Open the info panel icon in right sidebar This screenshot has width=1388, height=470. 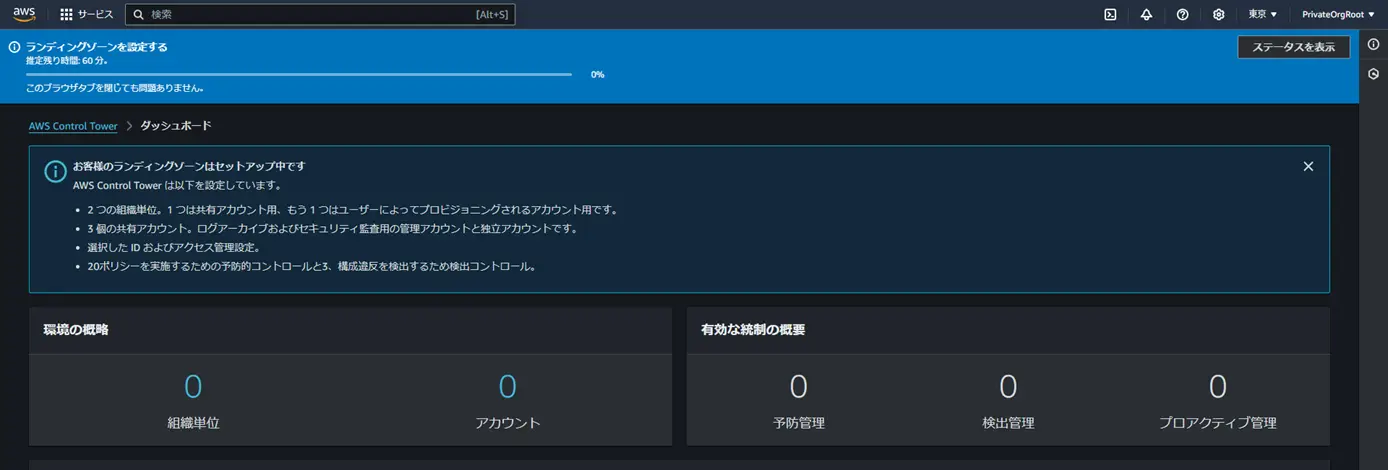[1374, 45]
